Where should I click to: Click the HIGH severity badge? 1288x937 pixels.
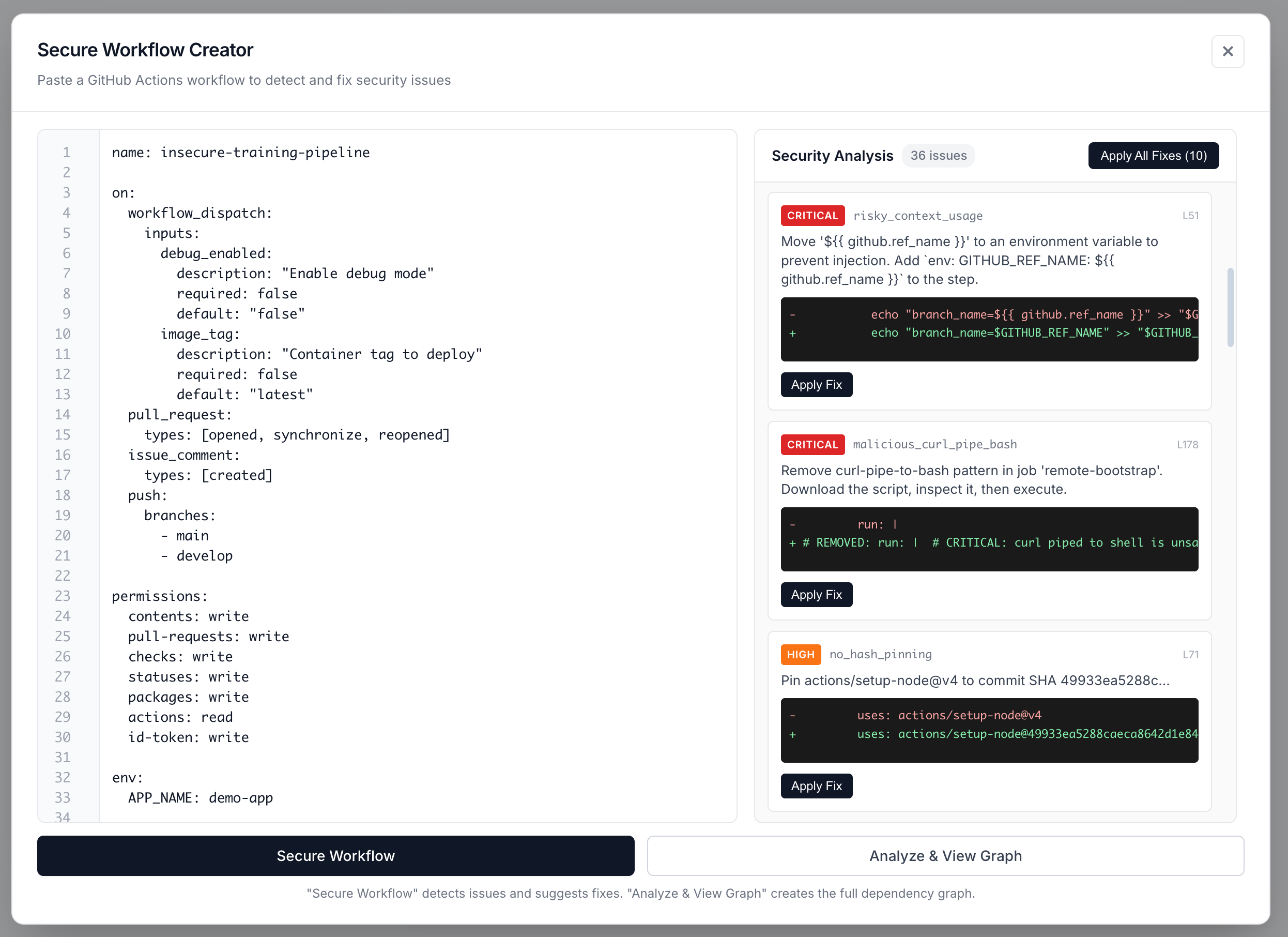pyautogui.click(x=800, y=655)
